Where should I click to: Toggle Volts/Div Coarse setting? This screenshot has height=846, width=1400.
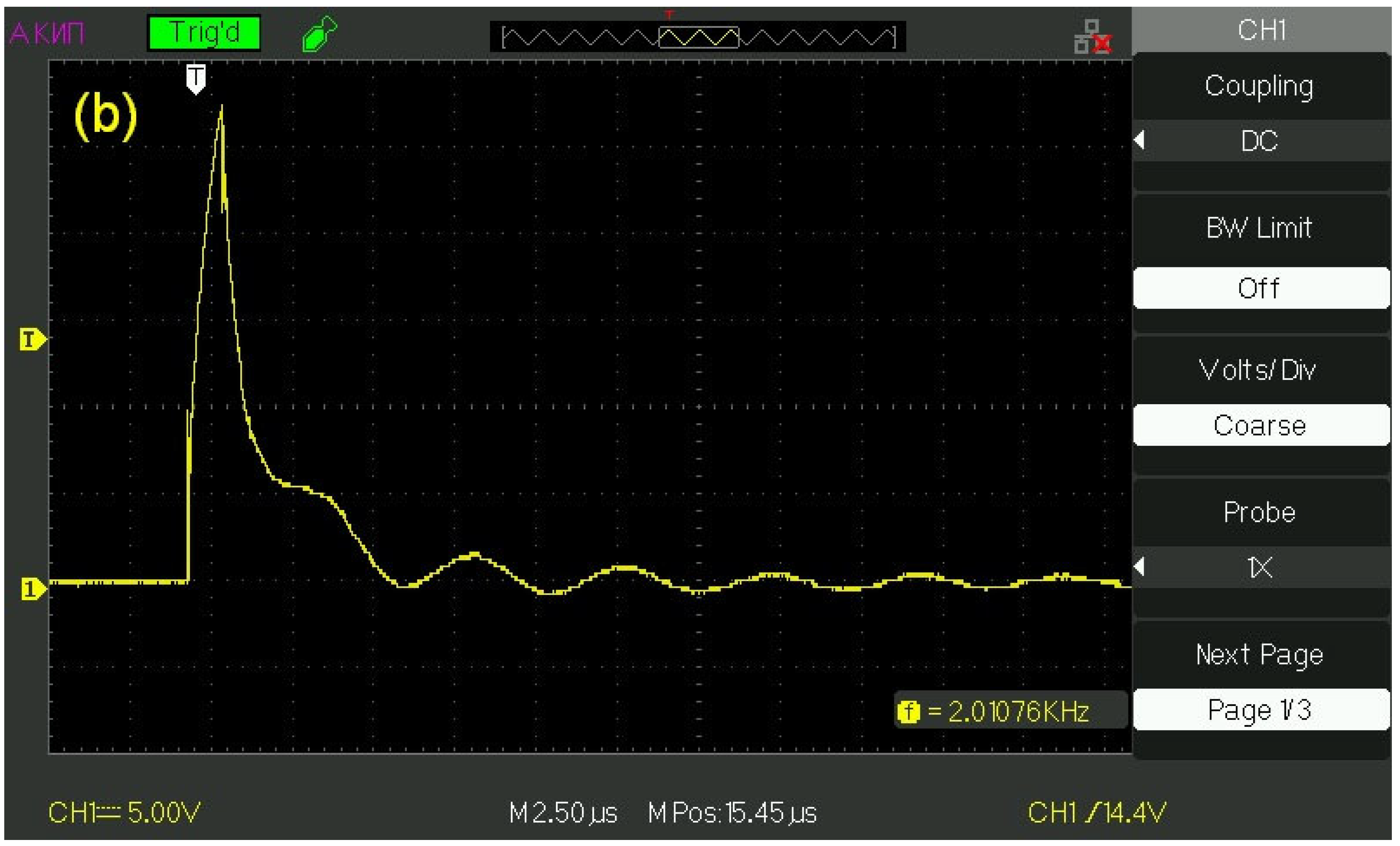1260,425
